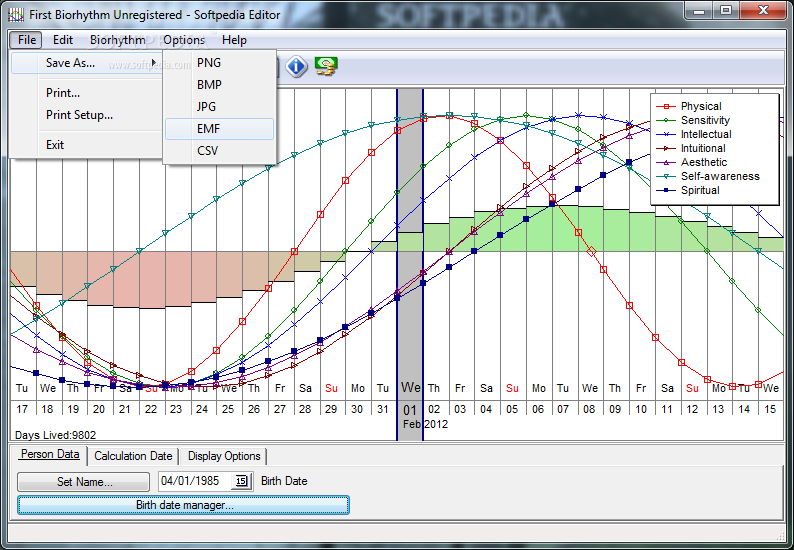
Task: Open the Help menu
Action: pyautogui.click(x=234, y=40)
